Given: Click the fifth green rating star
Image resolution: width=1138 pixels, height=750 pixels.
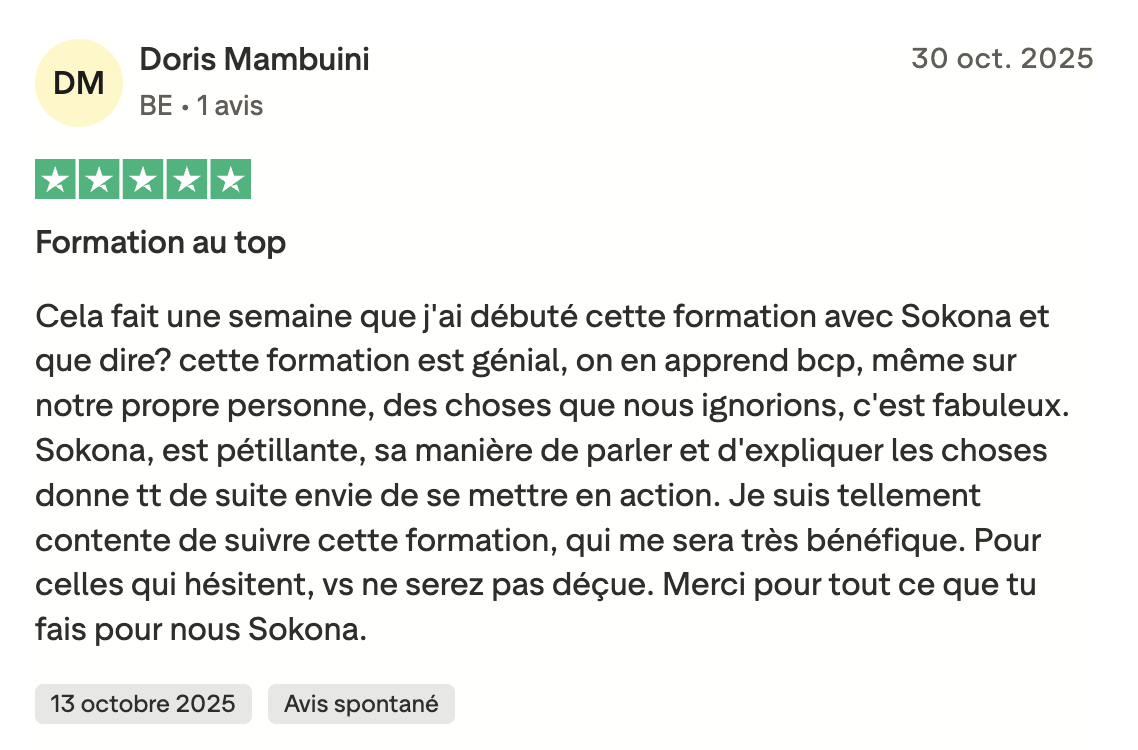Looking at the screenshot, I should [x=230, y=180].
